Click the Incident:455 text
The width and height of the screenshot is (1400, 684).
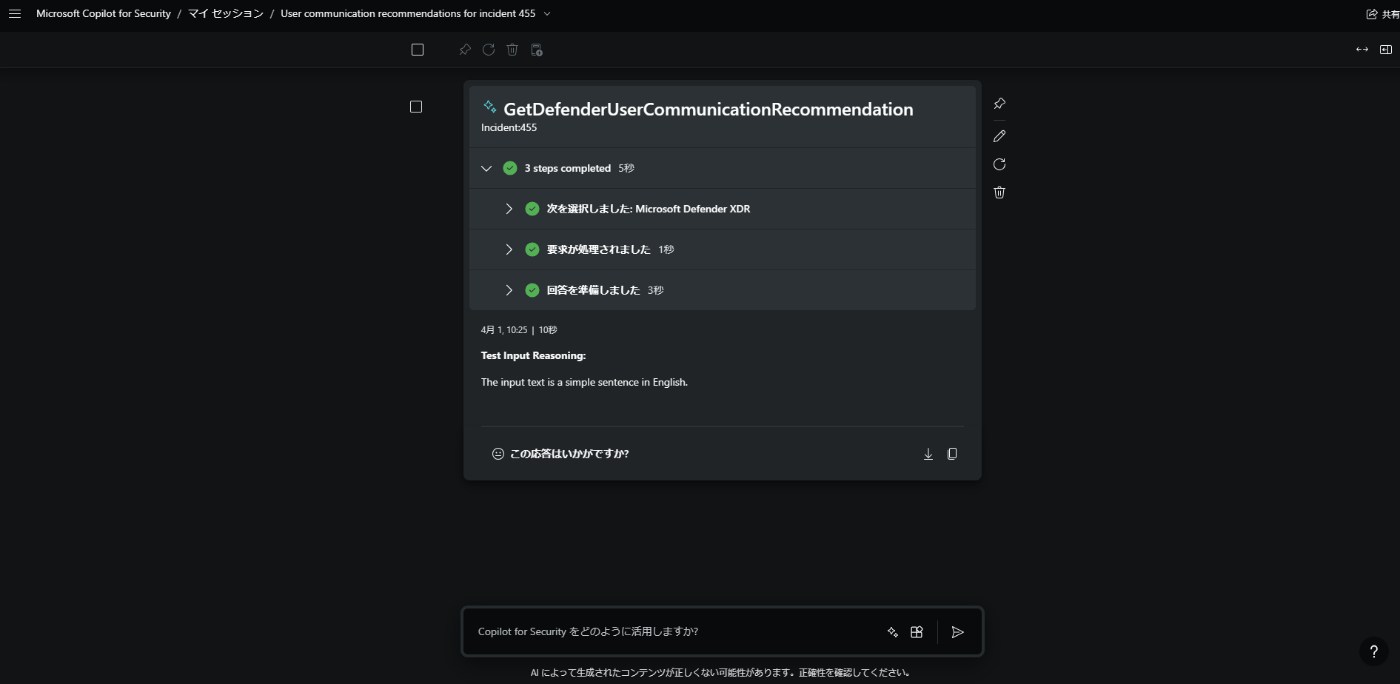509,128
